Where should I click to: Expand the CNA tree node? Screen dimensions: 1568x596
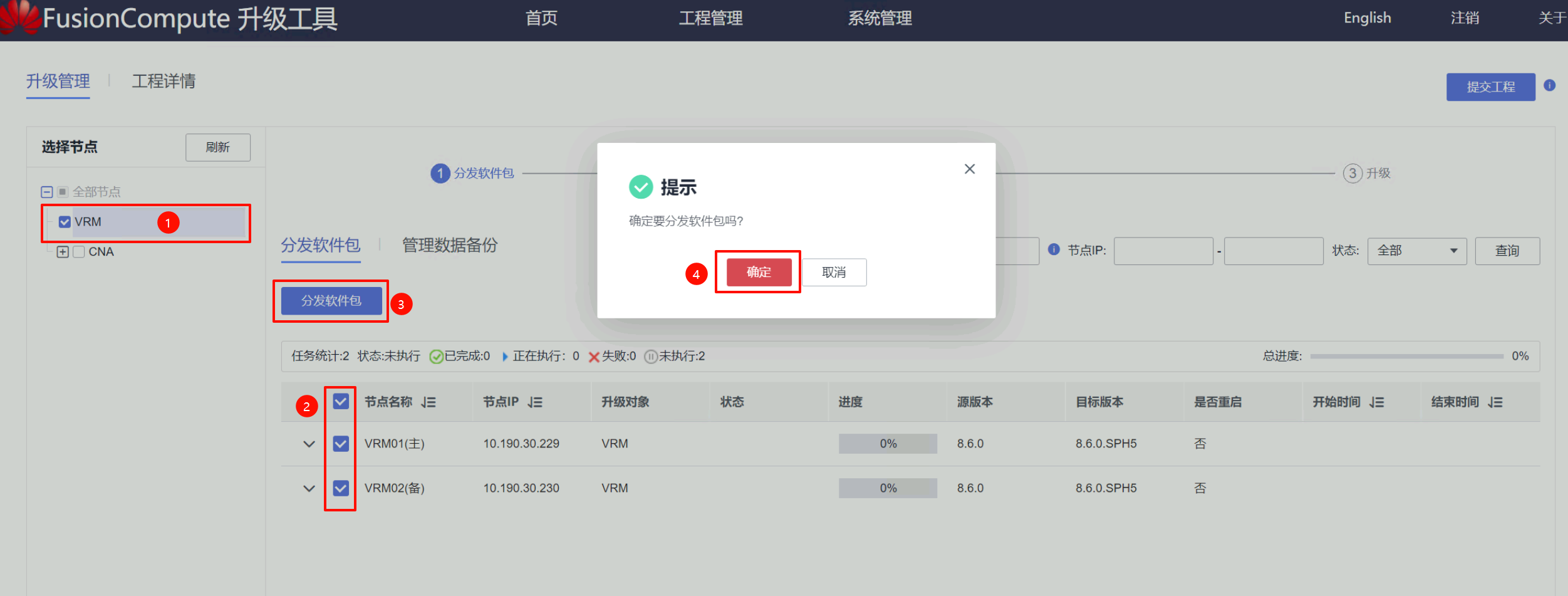tap(63, 252)
